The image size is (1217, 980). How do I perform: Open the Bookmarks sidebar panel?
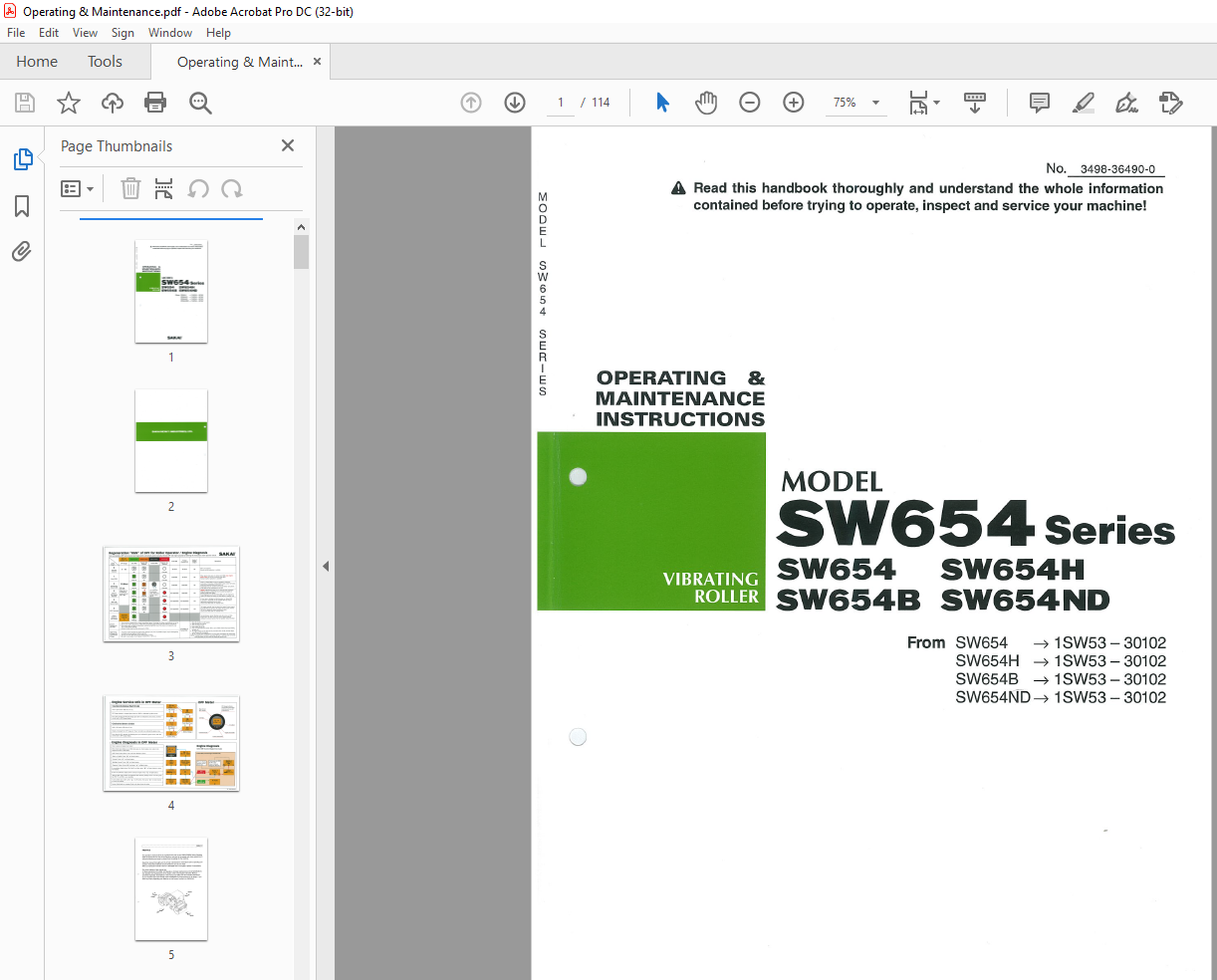(22, 206)
